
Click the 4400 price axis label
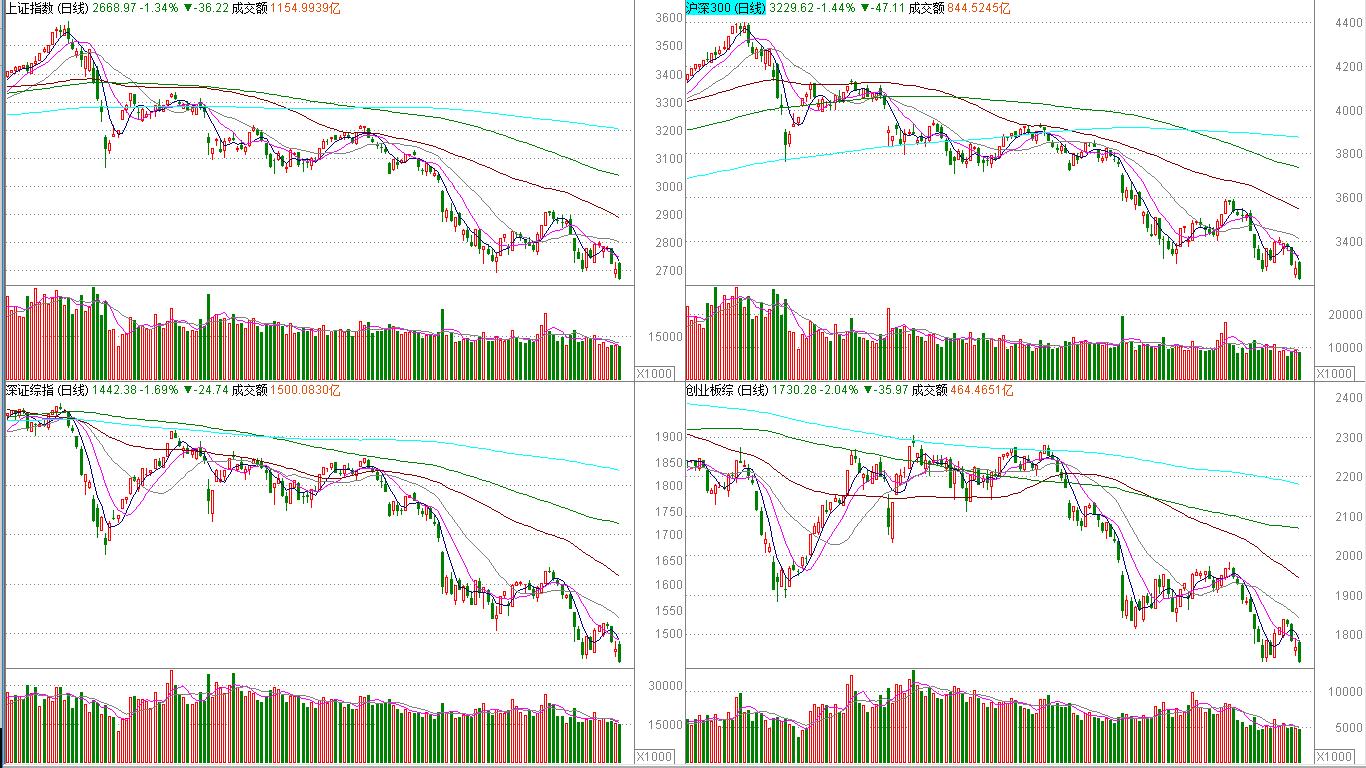1348,23
